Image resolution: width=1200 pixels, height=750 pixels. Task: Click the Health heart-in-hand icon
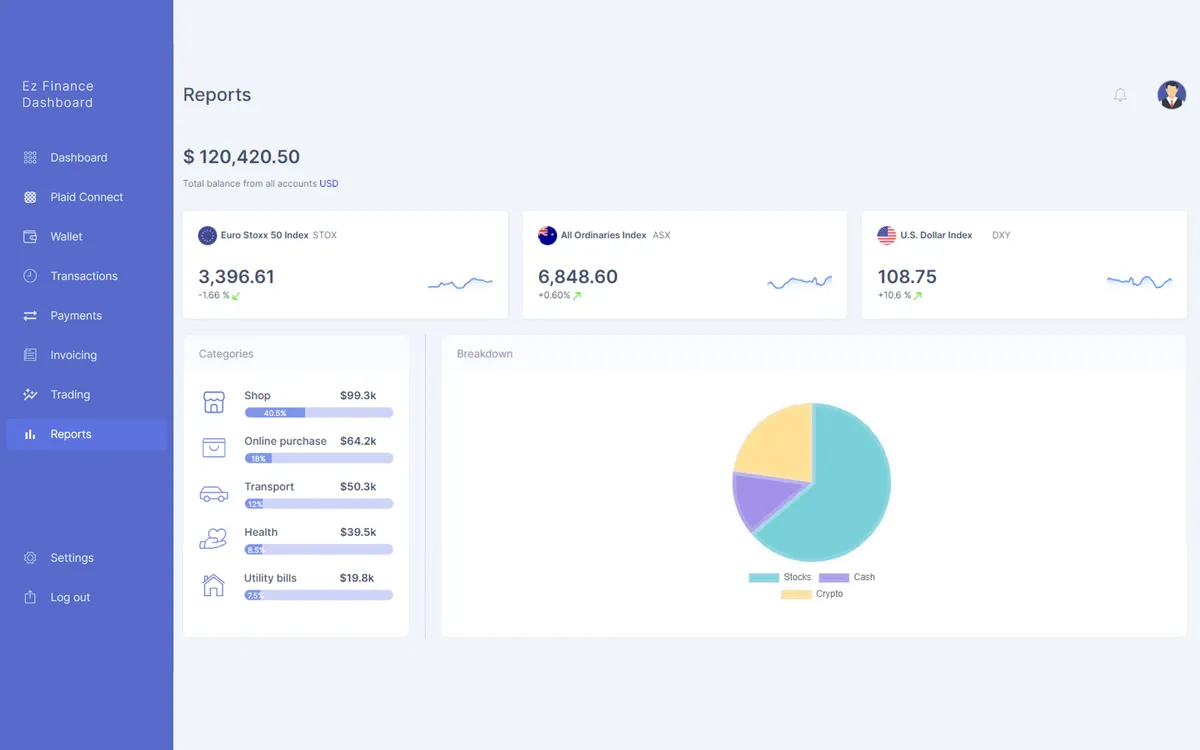(x=214, y=539)
